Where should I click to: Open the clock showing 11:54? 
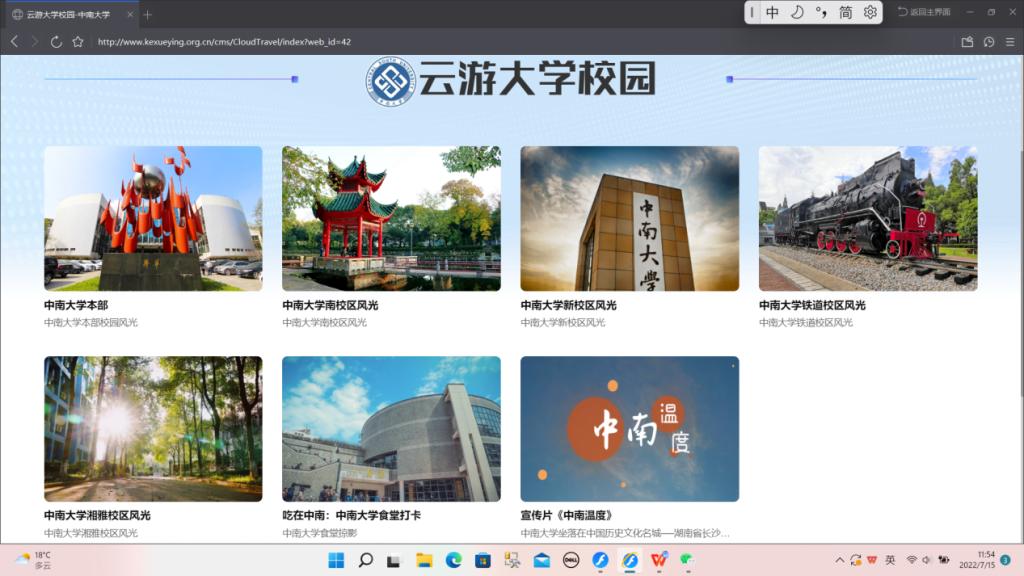[x=976, y=560]
